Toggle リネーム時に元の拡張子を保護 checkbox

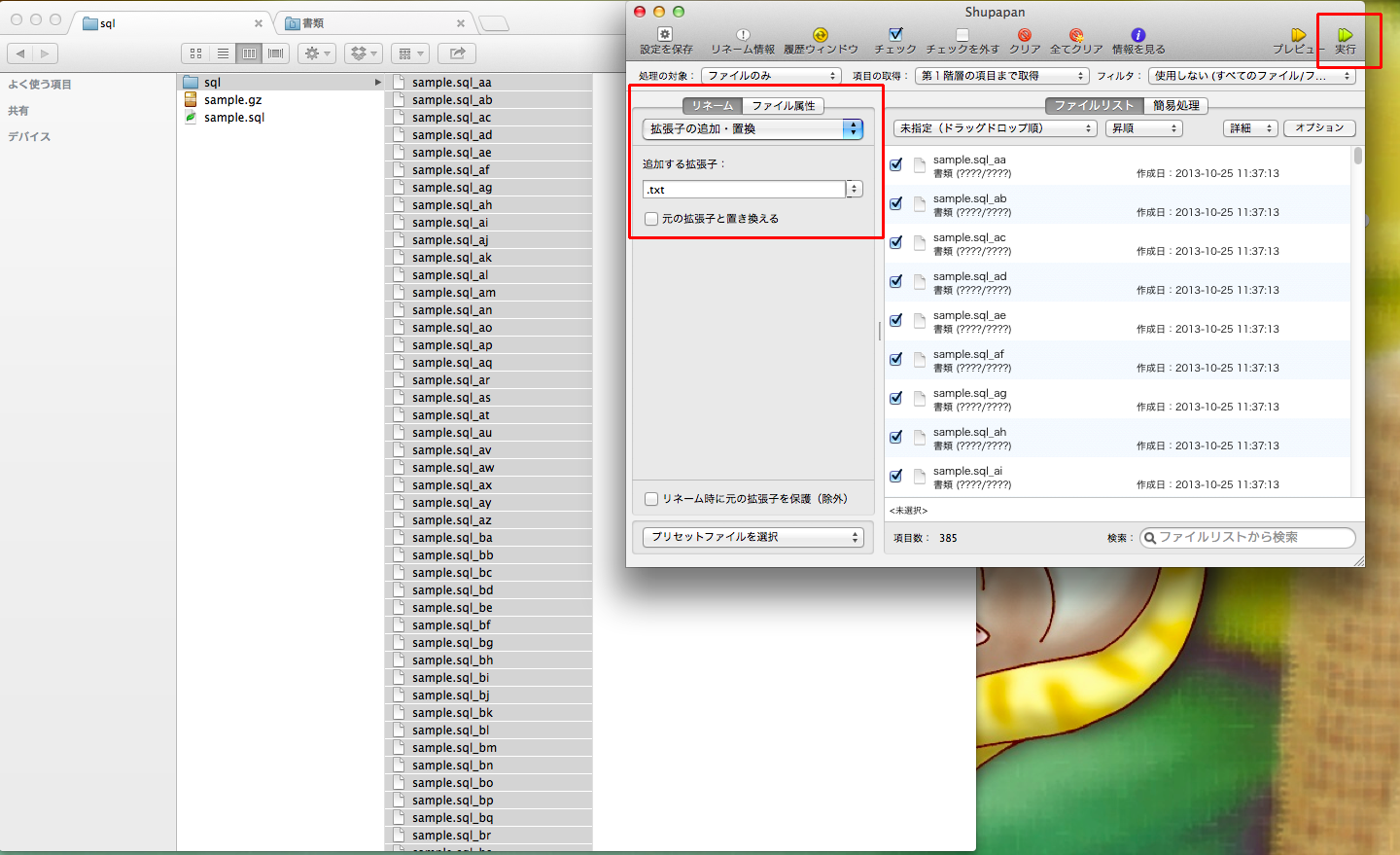651,499
